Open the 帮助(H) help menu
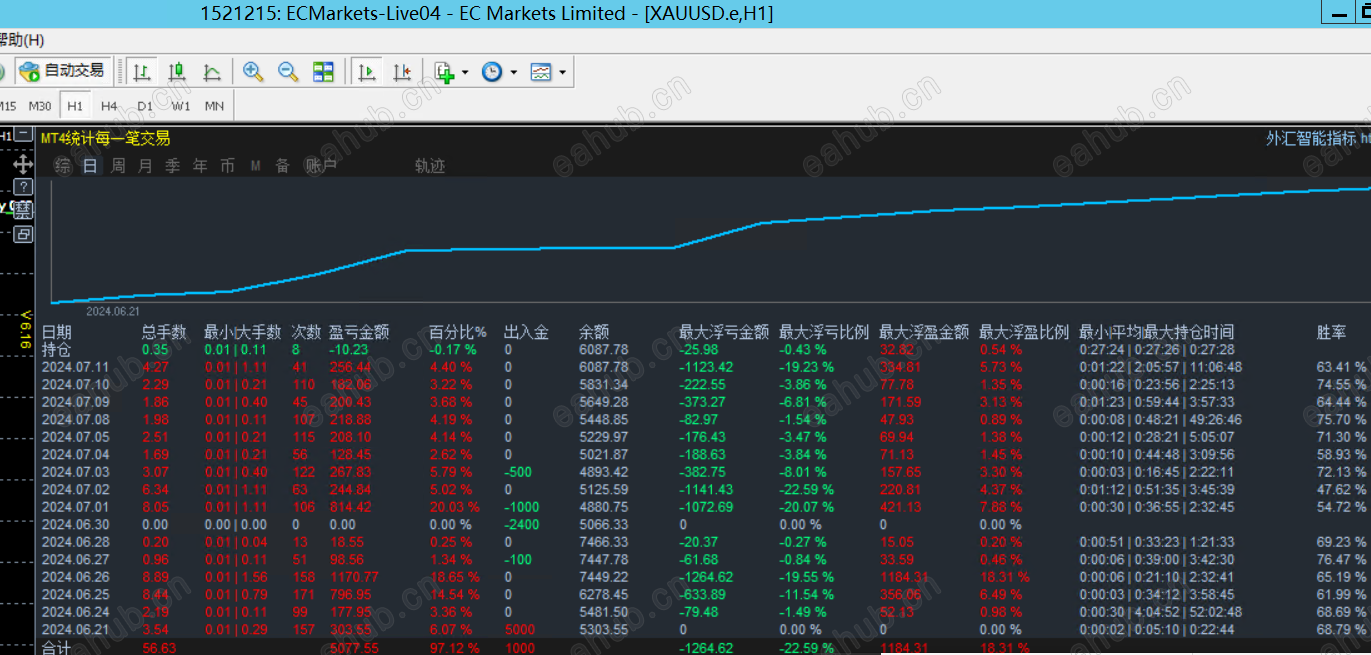1371x655 pixels. coord(20,40)
